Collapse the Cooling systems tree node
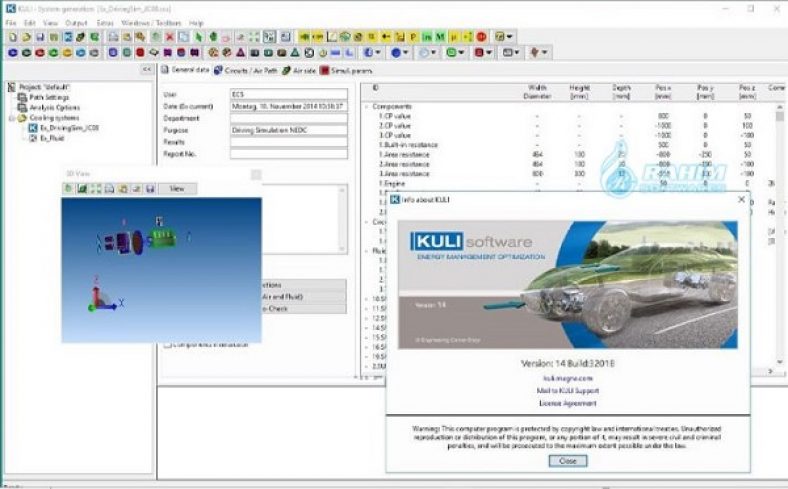This screenshot has height=489, width=788. pos(10,118)
